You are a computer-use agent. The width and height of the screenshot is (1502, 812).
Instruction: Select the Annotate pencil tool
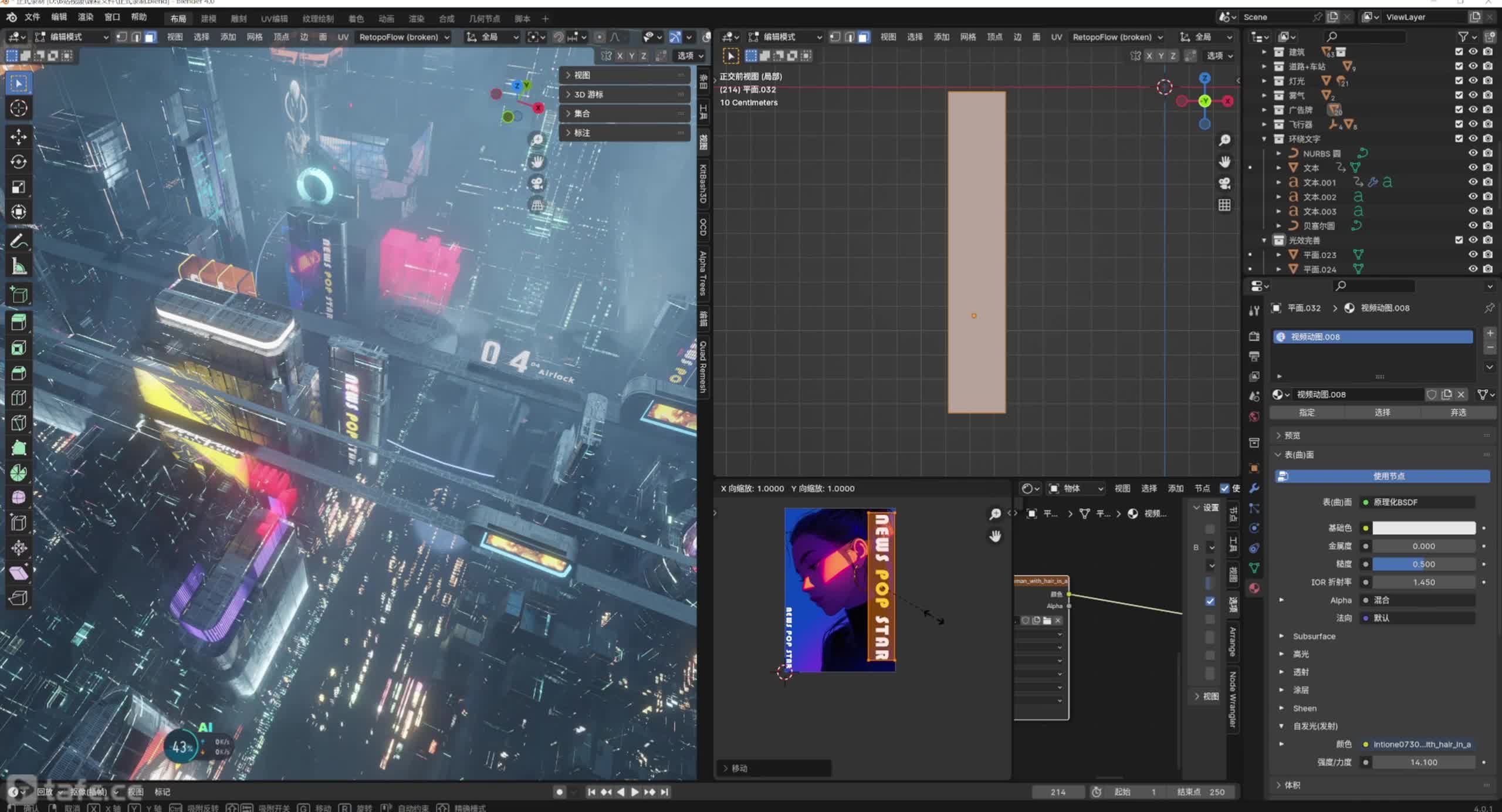coord(19,241)
